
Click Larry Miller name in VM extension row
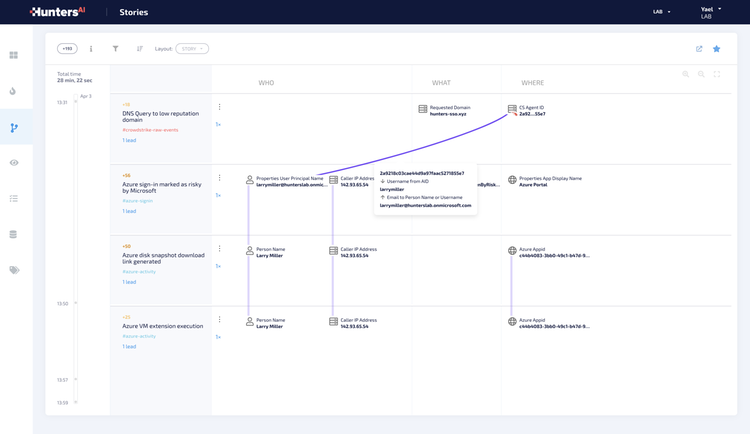click(x=269, y=327)
